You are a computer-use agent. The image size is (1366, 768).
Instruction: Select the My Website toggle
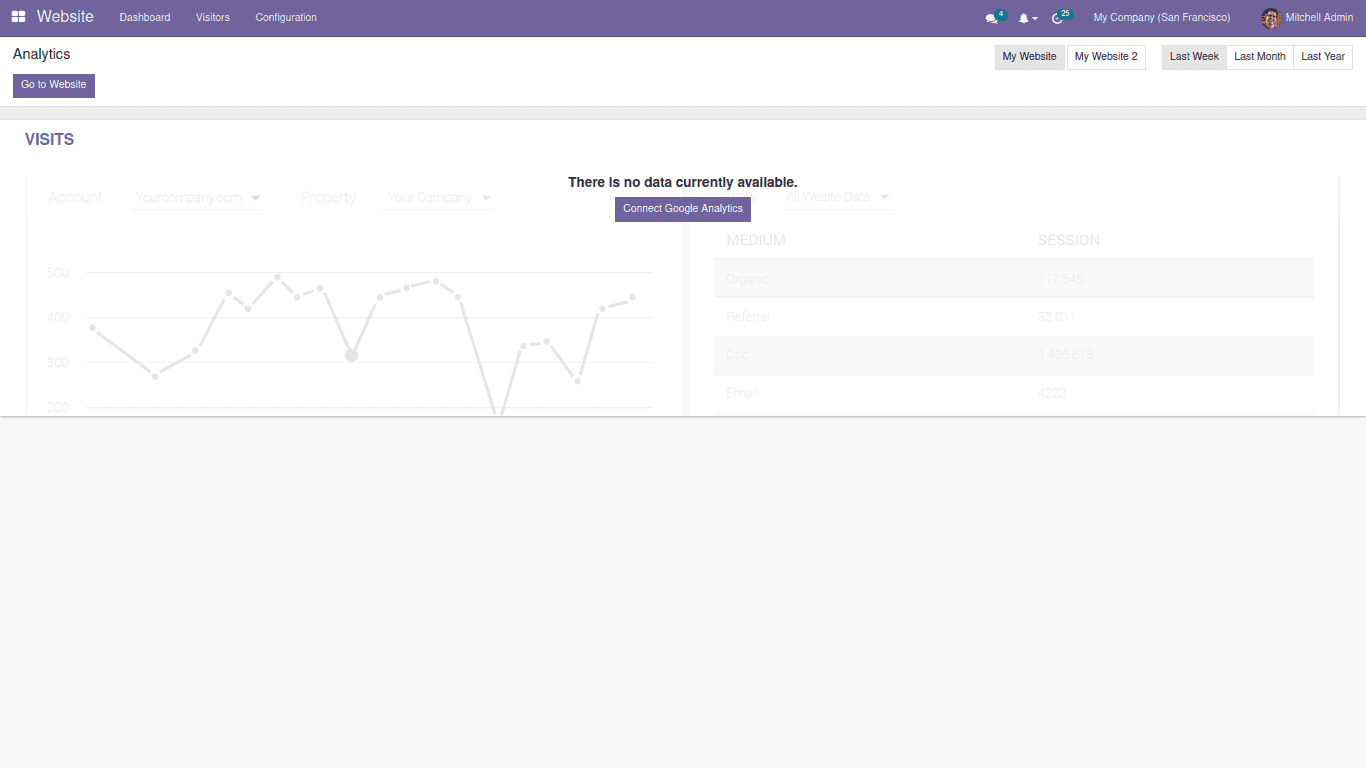1029,57
